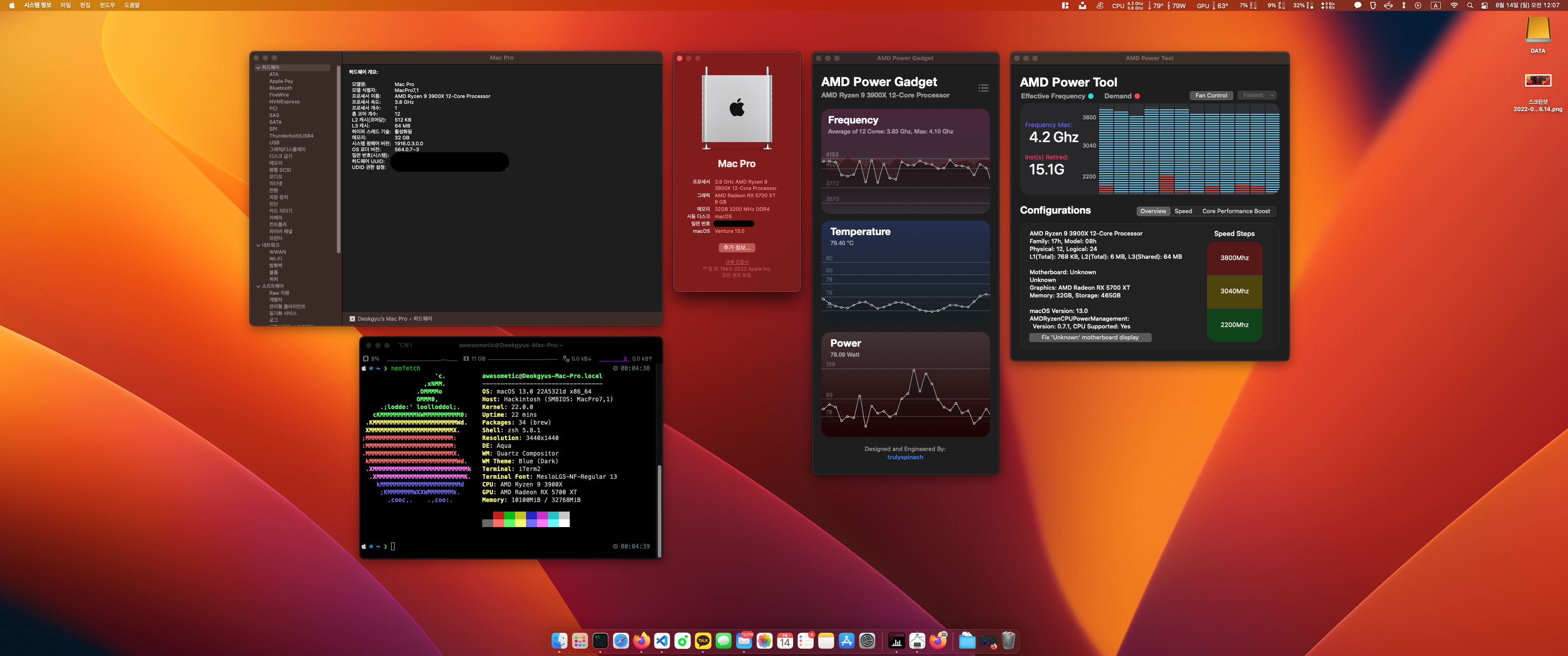The image size is (1568, 656).
Task: Open the AMD Power Gadget Dock icon
Action: (897, 640)
